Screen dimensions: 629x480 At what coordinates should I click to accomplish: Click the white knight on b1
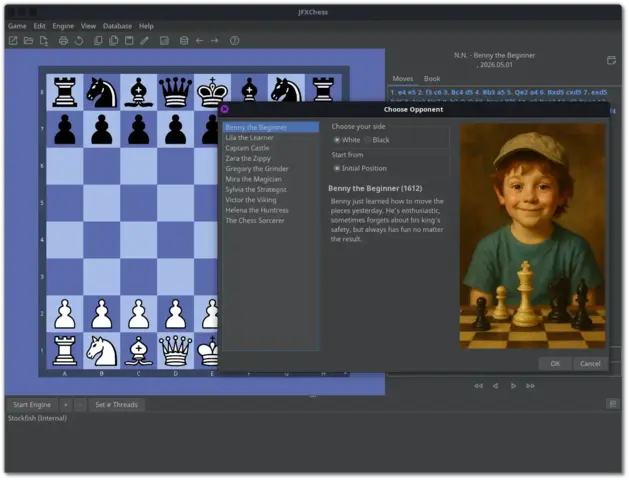pyautogui.click(x=101, y=350)
